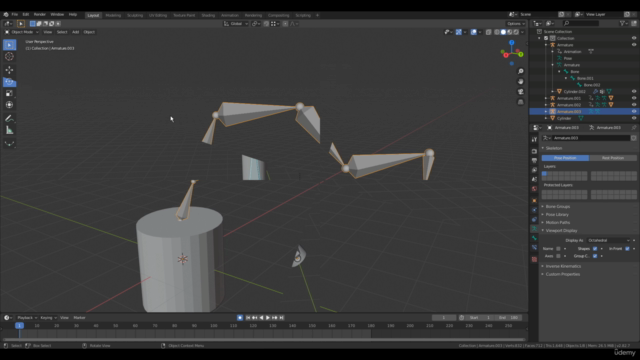Click the Pose Position button
Viewport: 640px width, 360px height.
(565, 158)
